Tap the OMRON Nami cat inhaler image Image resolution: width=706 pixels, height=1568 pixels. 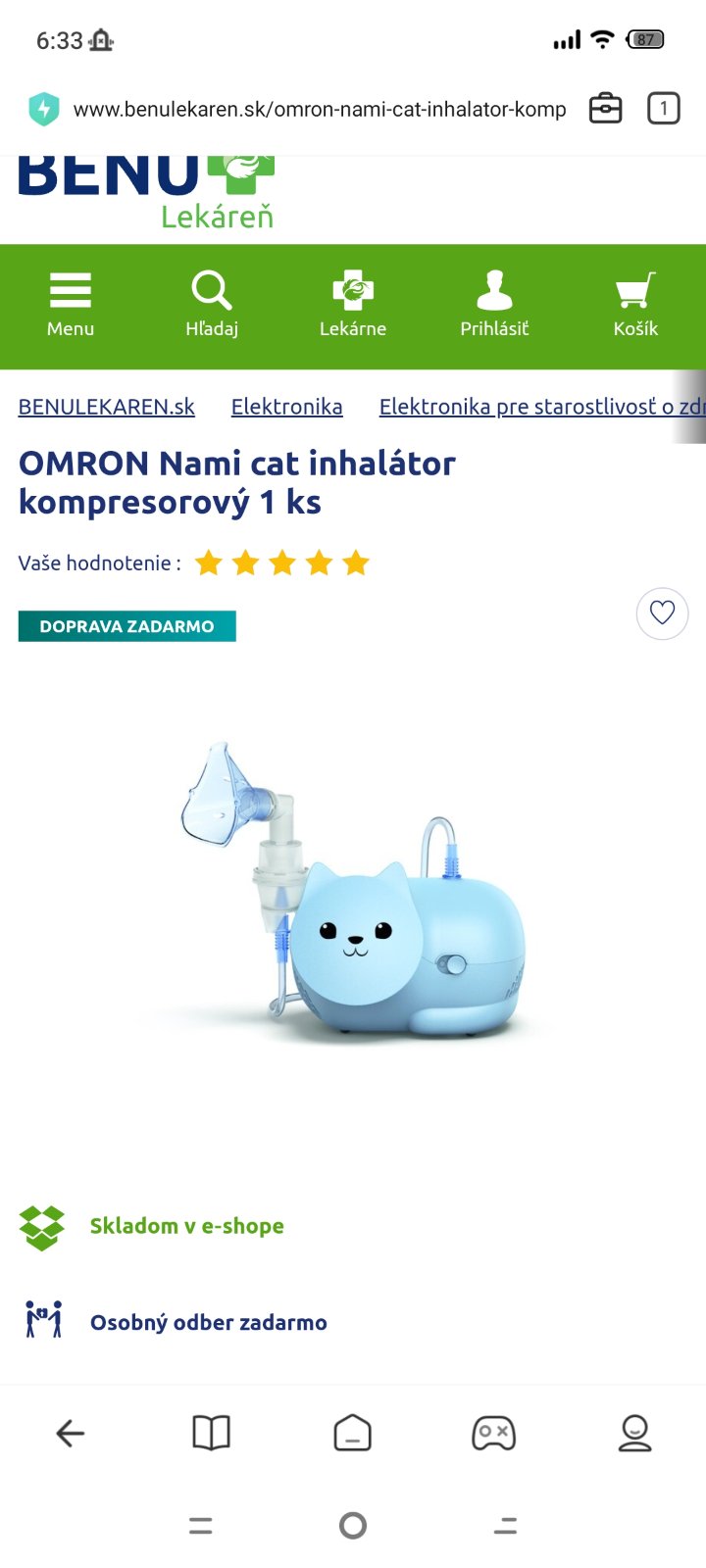[353, 892]
